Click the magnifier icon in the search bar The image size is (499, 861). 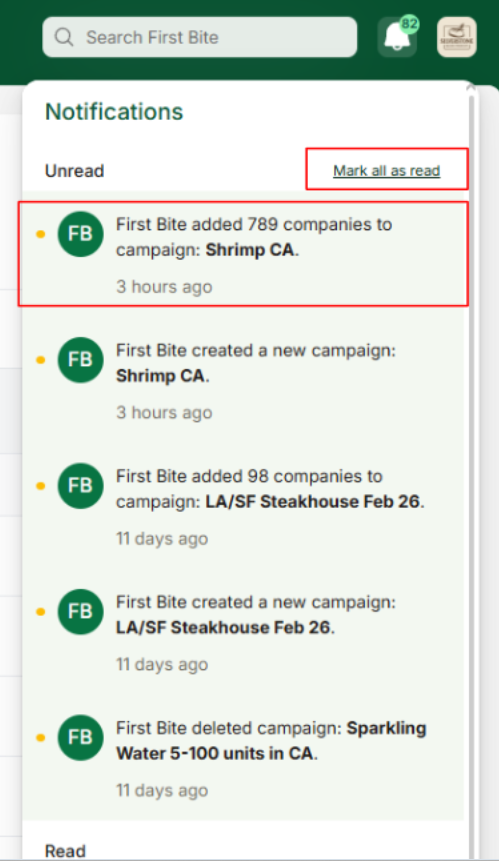tap(64, 37)
